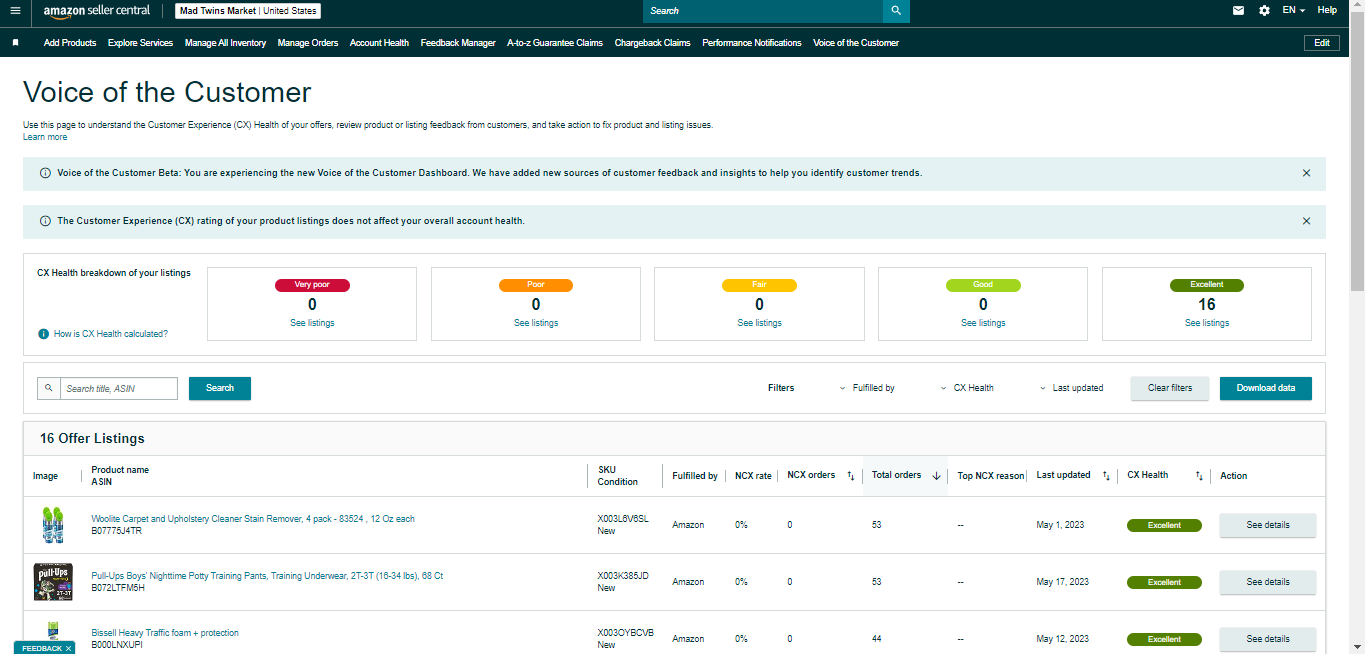
Task: Close the Feedback tab widget
Action: [x=68, y=648]
